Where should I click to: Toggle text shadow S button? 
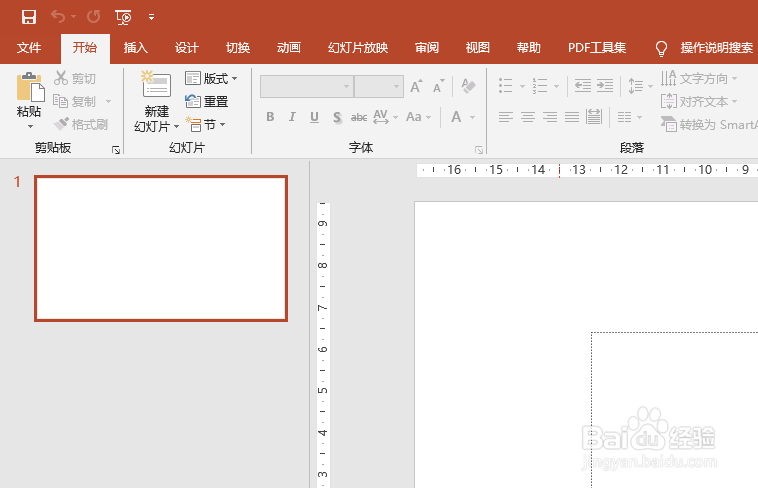tap(337, 117)
